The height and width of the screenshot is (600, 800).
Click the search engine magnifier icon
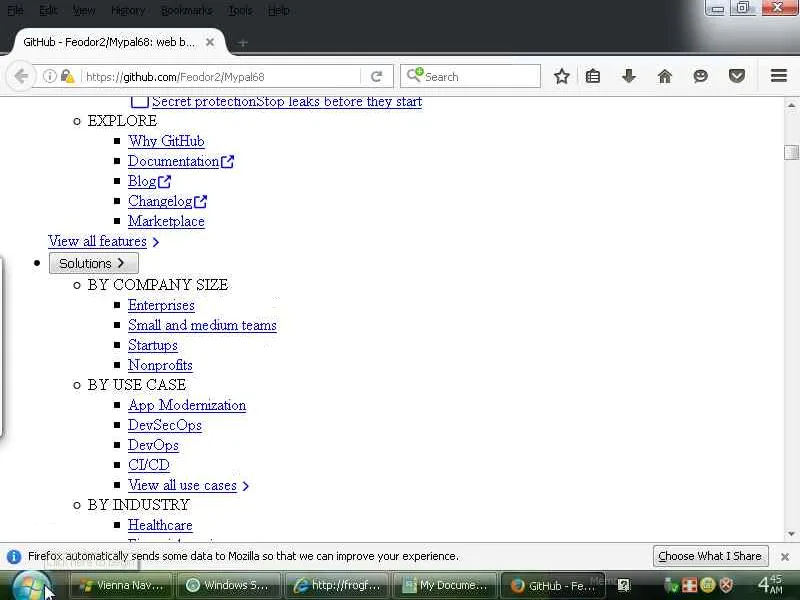point(415,76)
